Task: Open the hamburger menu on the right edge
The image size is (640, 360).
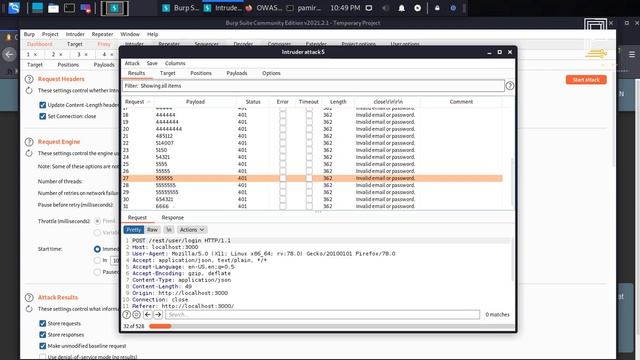Action: point(632,54)
